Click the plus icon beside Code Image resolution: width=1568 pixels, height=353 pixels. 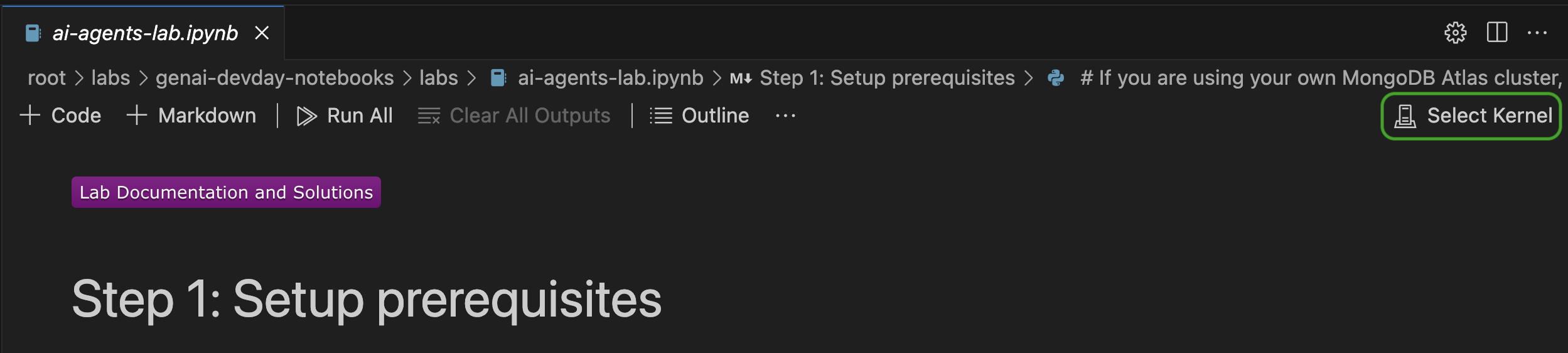click(30, 116)
